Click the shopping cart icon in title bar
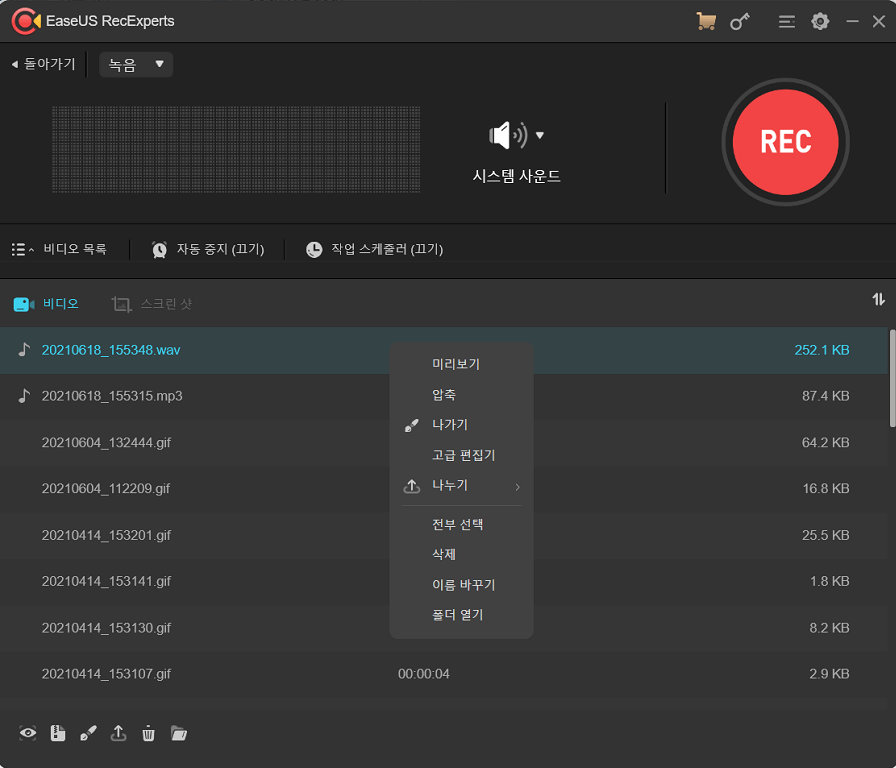 coord(705,21)
